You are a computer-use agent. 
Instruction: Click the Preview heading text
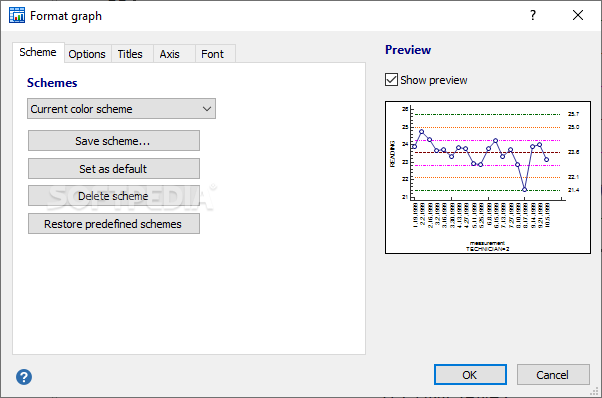point(408,50)
